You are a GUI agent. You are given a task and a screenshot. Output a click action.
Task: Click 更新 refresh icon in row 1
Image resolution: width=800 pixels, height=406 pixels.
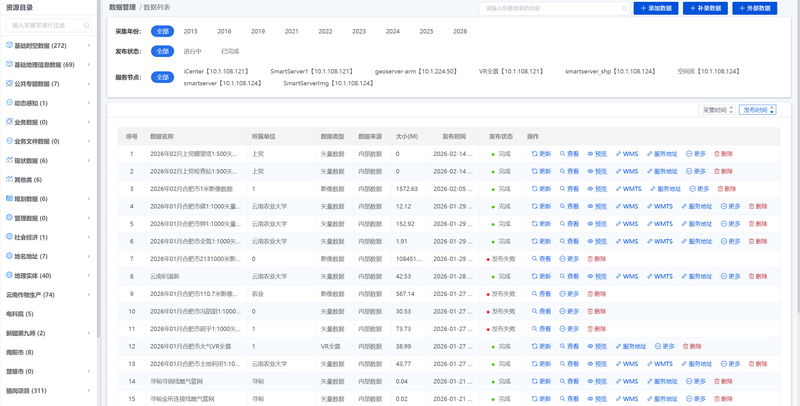coord(535,154)
